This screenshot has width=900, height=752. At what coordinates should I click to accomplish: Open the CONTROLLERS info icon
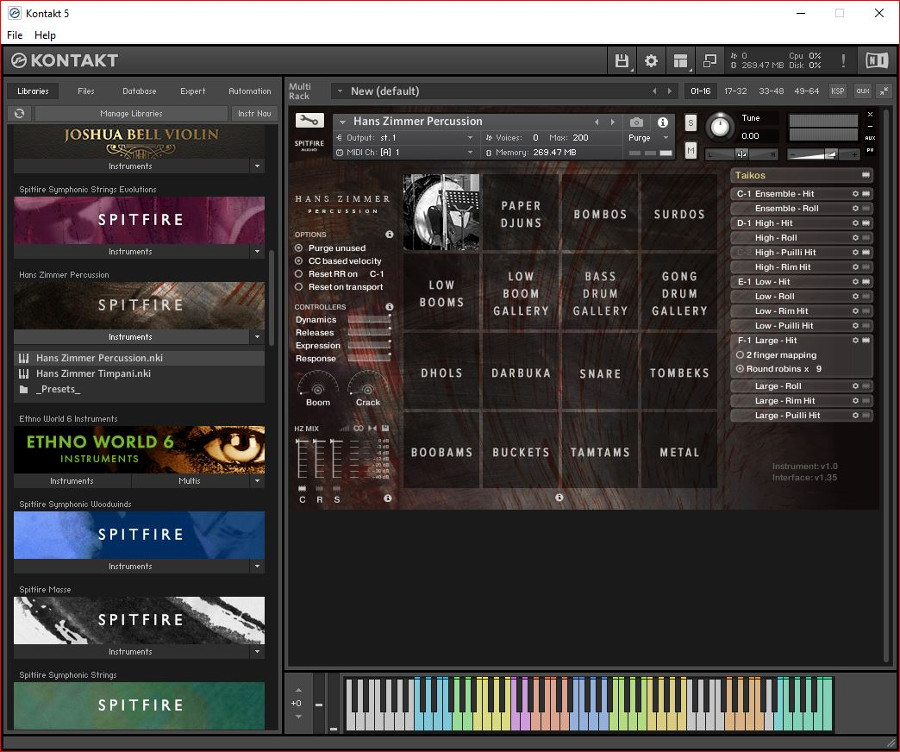coord(389,307)
